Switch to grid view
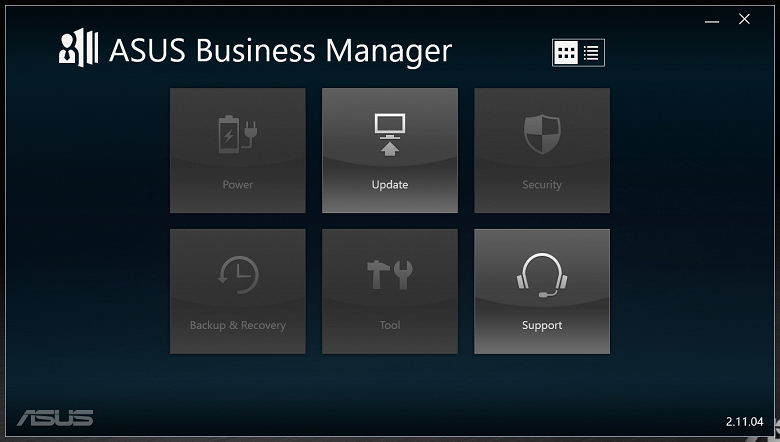 tap(566, 52)
